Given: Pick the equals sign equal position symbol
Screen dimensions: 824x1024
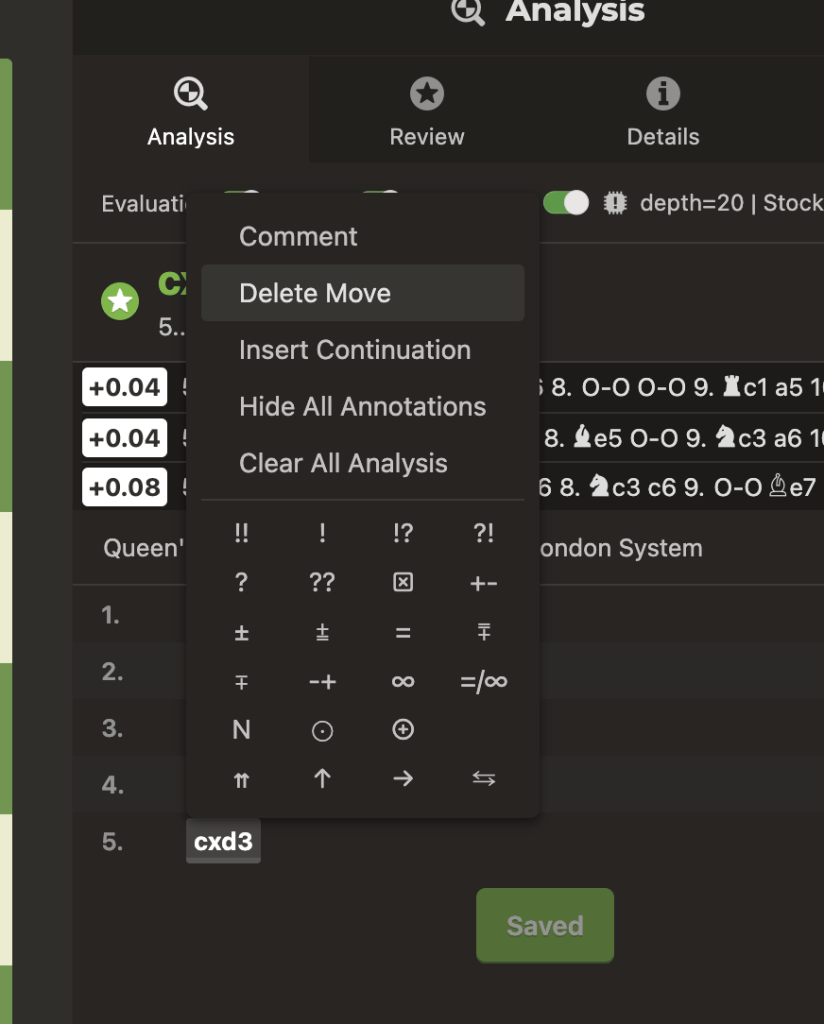Looking at the screenshot, I should pyautogui.click(x=403, y=632).
